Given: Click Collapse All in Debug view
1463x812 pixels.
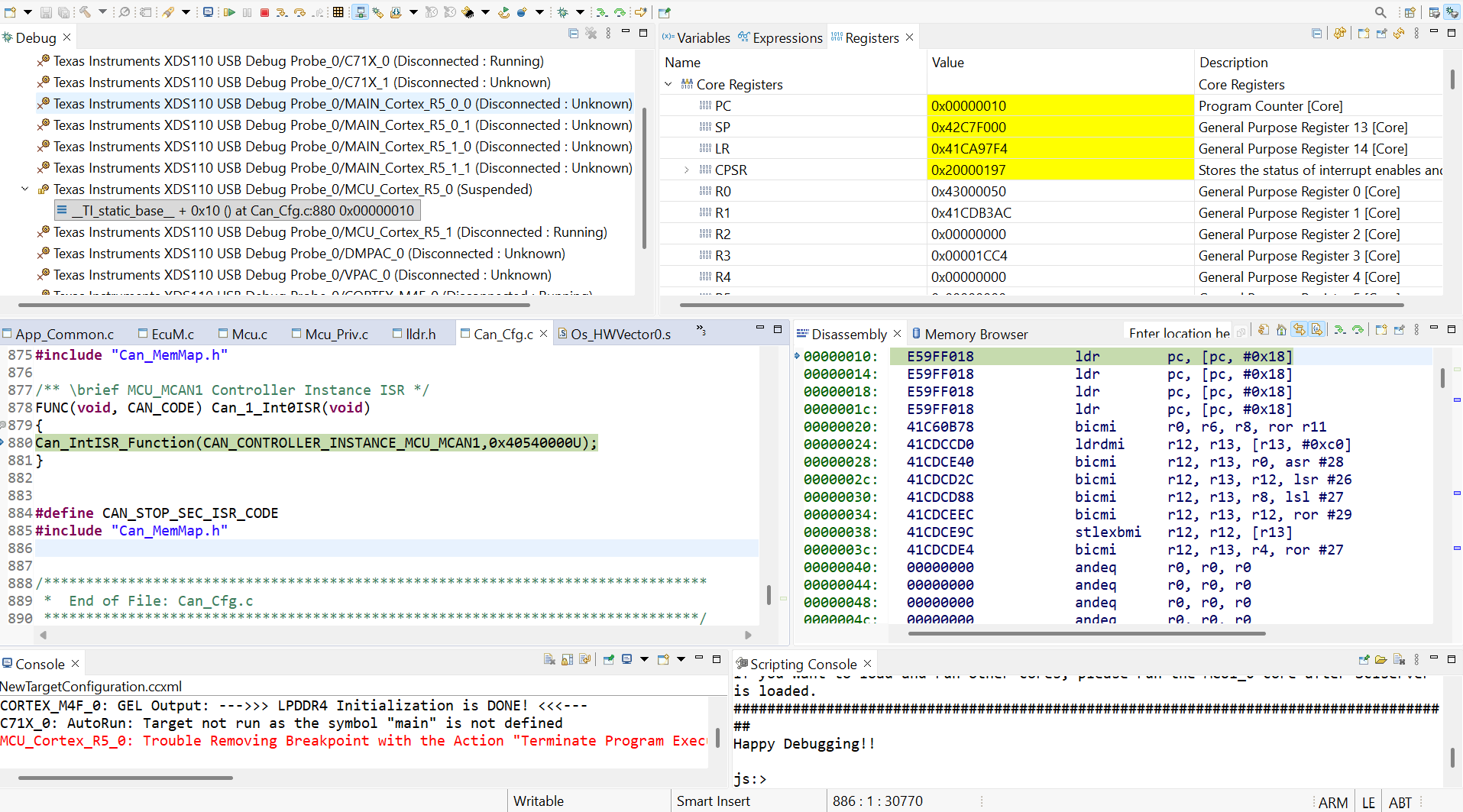Looking at the screenshot, I should coord(574,33).
